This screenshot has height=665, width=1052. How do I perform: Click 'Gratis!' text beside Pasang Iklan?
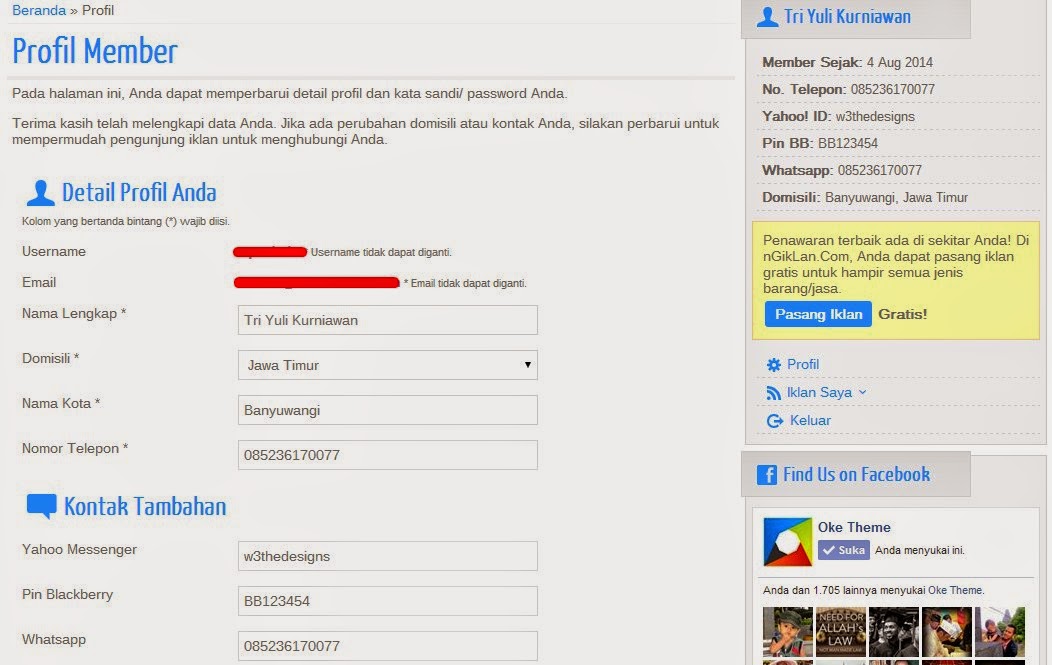click(902, 314)
